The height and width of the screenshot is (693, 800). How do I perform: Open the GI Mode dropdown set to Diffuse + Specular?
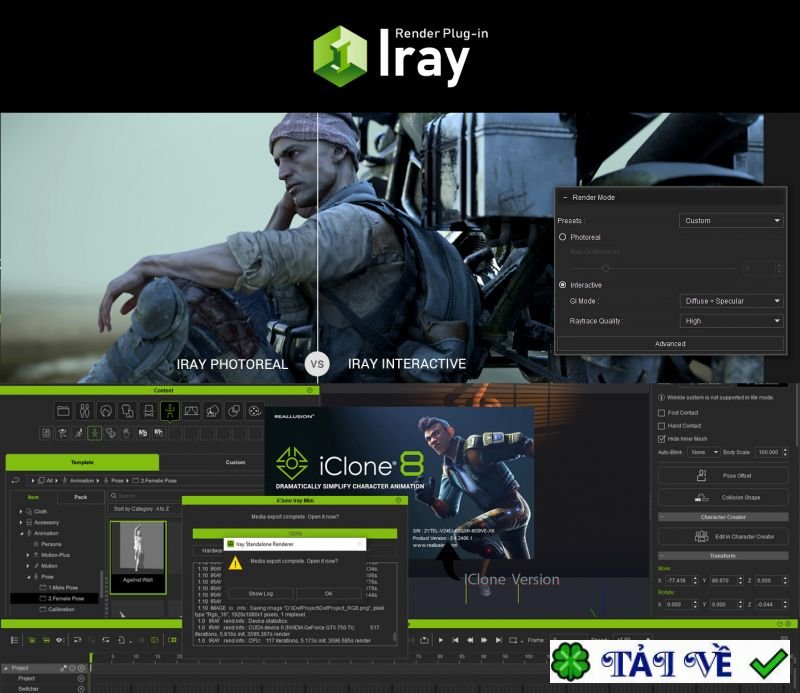733,301
